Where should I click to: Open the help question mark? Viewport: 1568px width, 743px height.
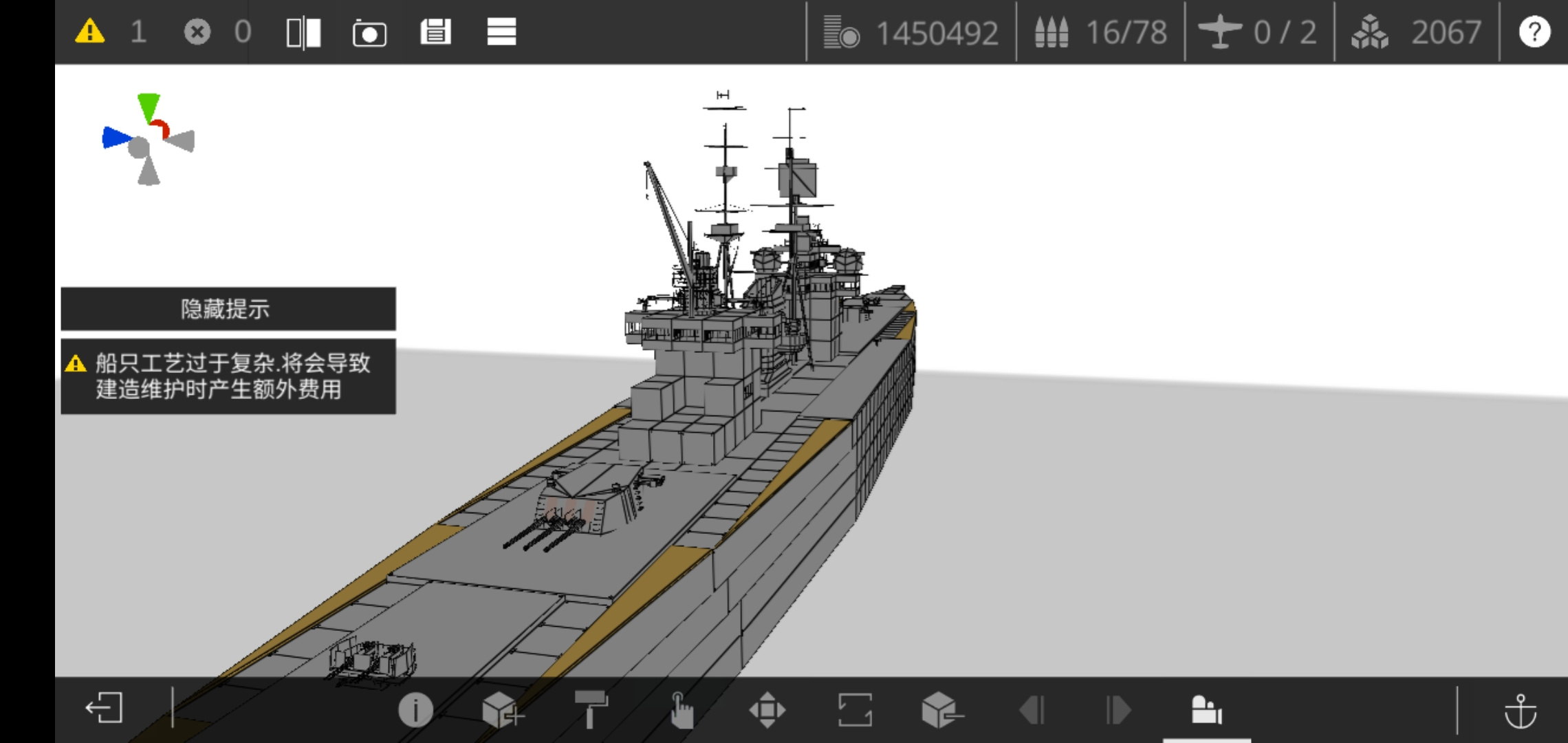1534,32
